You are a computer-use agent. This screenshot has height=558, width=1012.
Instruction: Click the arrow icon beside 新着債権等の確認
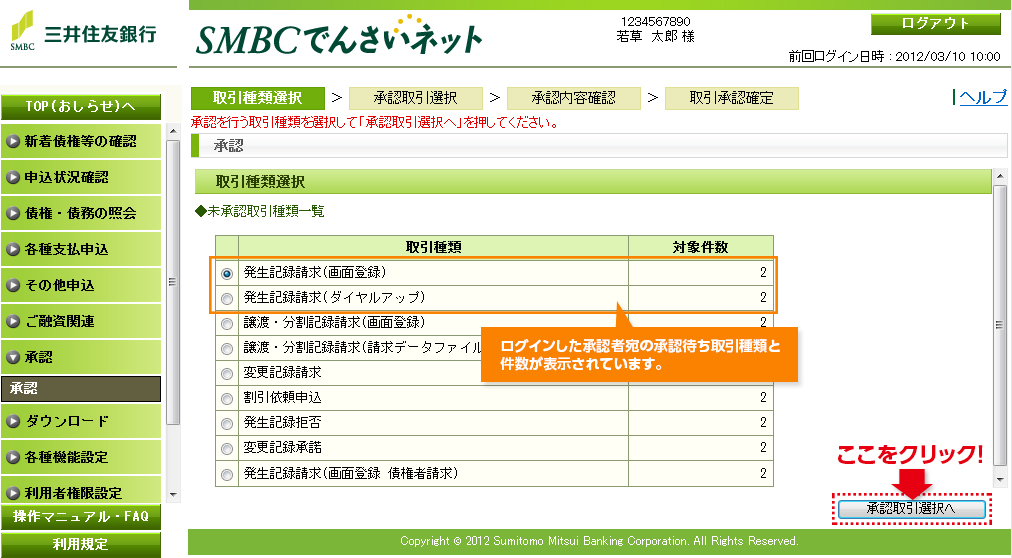pos(13,141)
